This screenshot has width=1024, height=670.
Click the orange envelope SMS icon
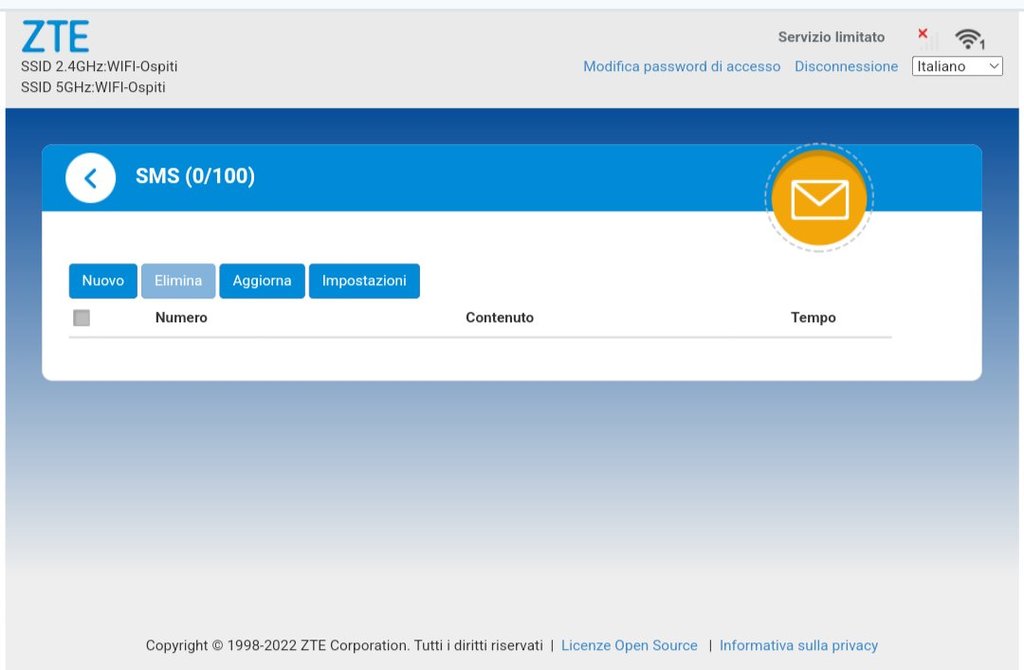(819, 199)
